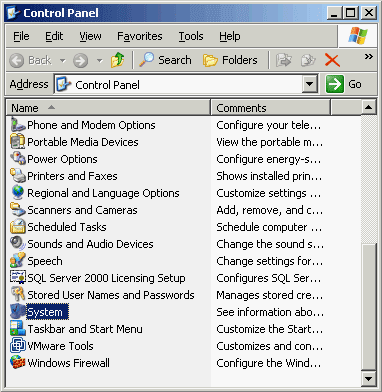Expand the toolbar overflow chevron
This screenshot has width=382, height=392.
tap(368, 57)
